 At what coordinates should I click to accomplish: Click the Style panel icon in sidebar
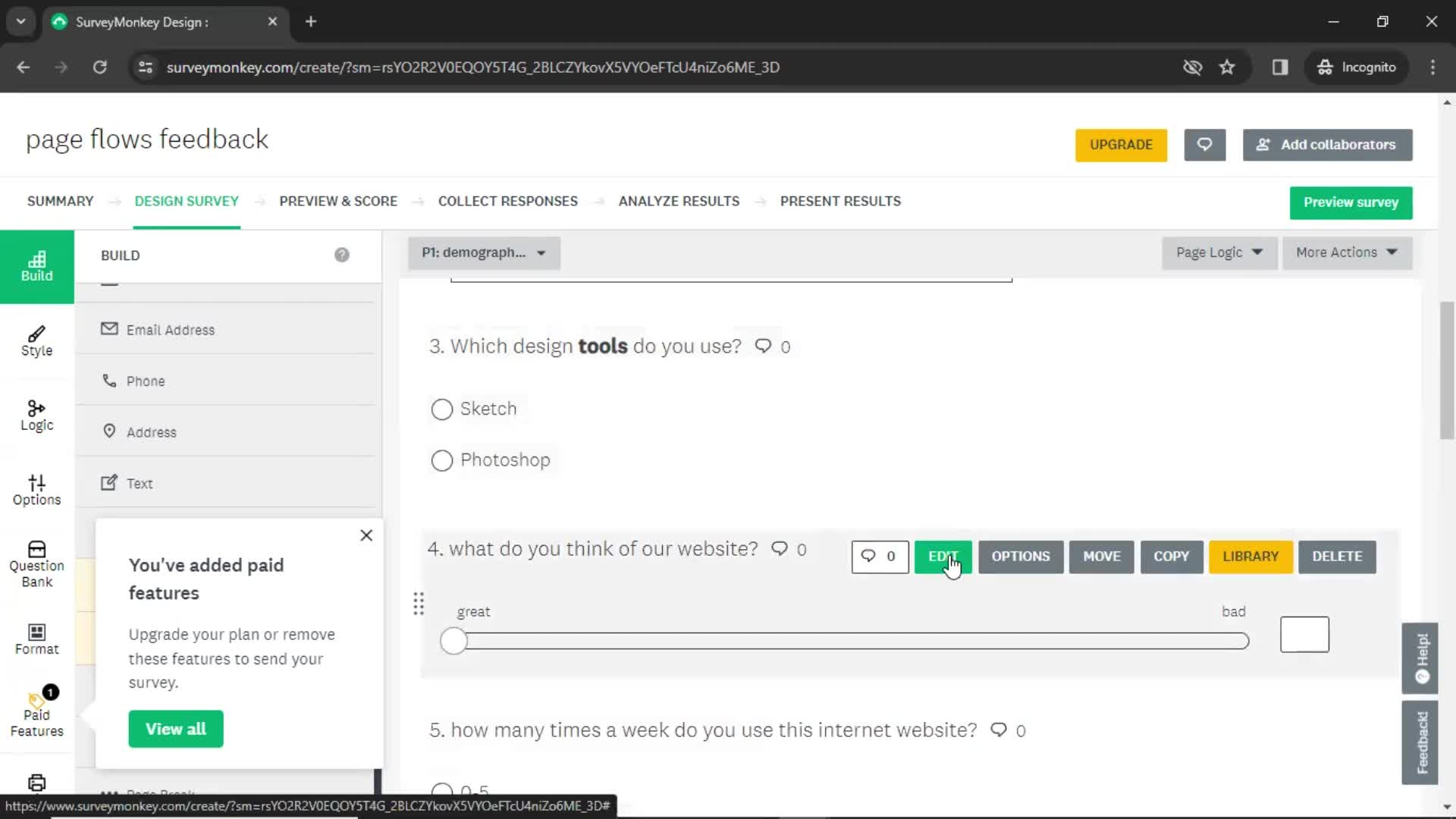coord(36,341)
